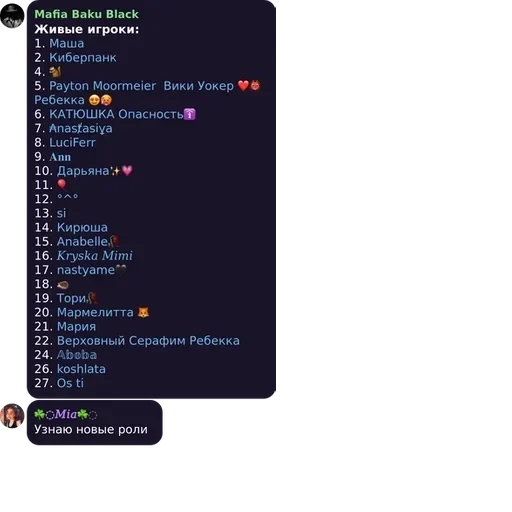Open player Маша's profile link
Viewport: 512px width, 512px height.
[67, 43]
